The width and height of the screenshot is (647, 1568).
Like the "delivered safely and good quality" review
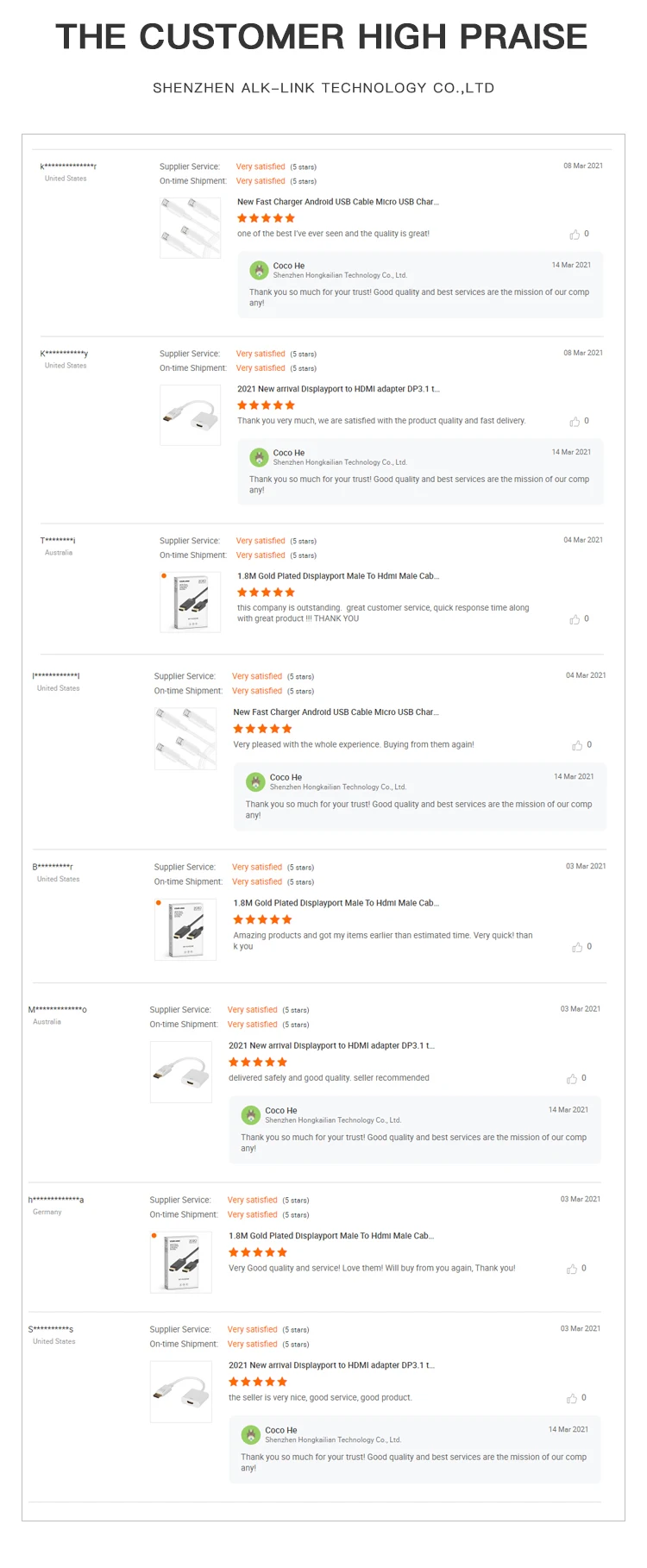point(571,1079)
